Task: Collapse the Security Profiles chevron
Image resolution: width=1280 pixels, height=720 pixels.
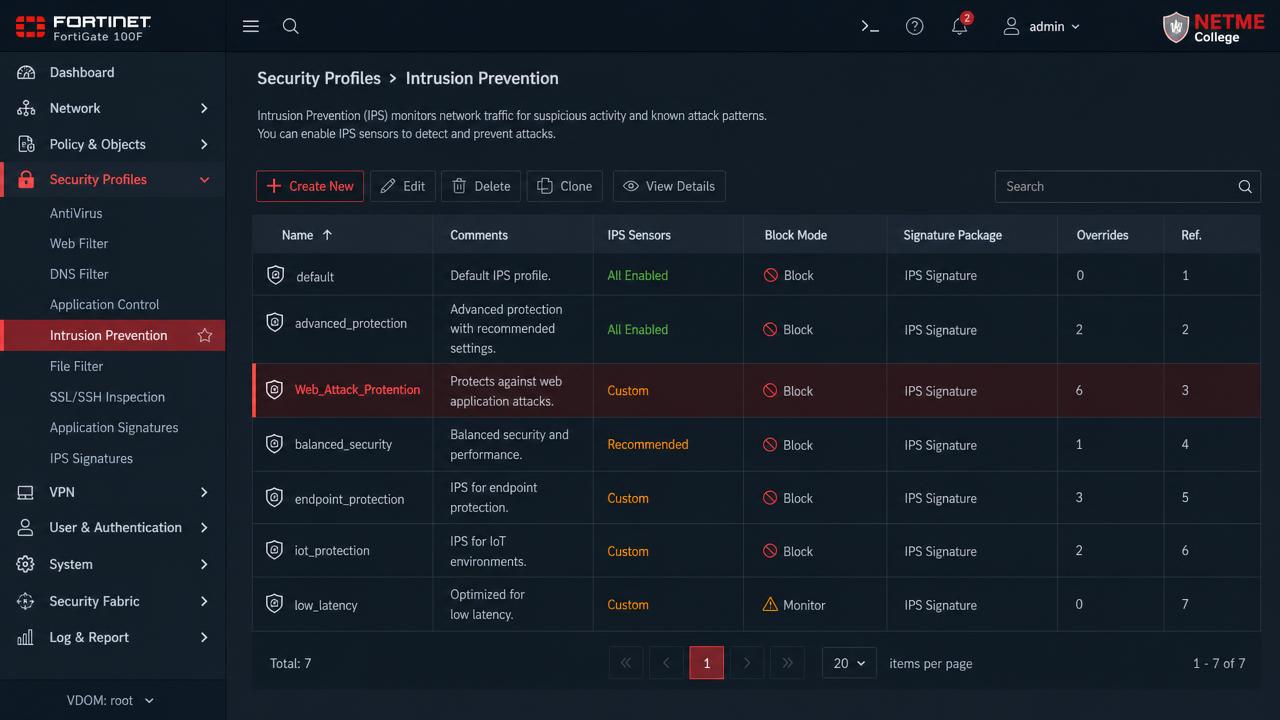Action: 204,180
